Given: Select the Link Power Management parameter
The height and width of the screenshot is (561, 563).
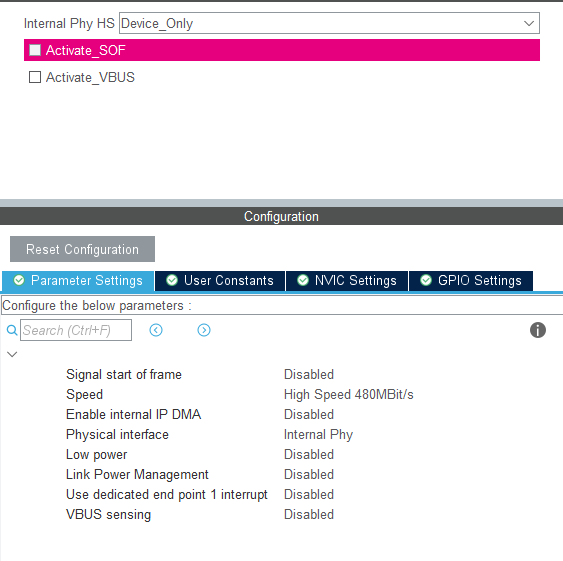Looking at the screenshot, I should click(137, 474).
